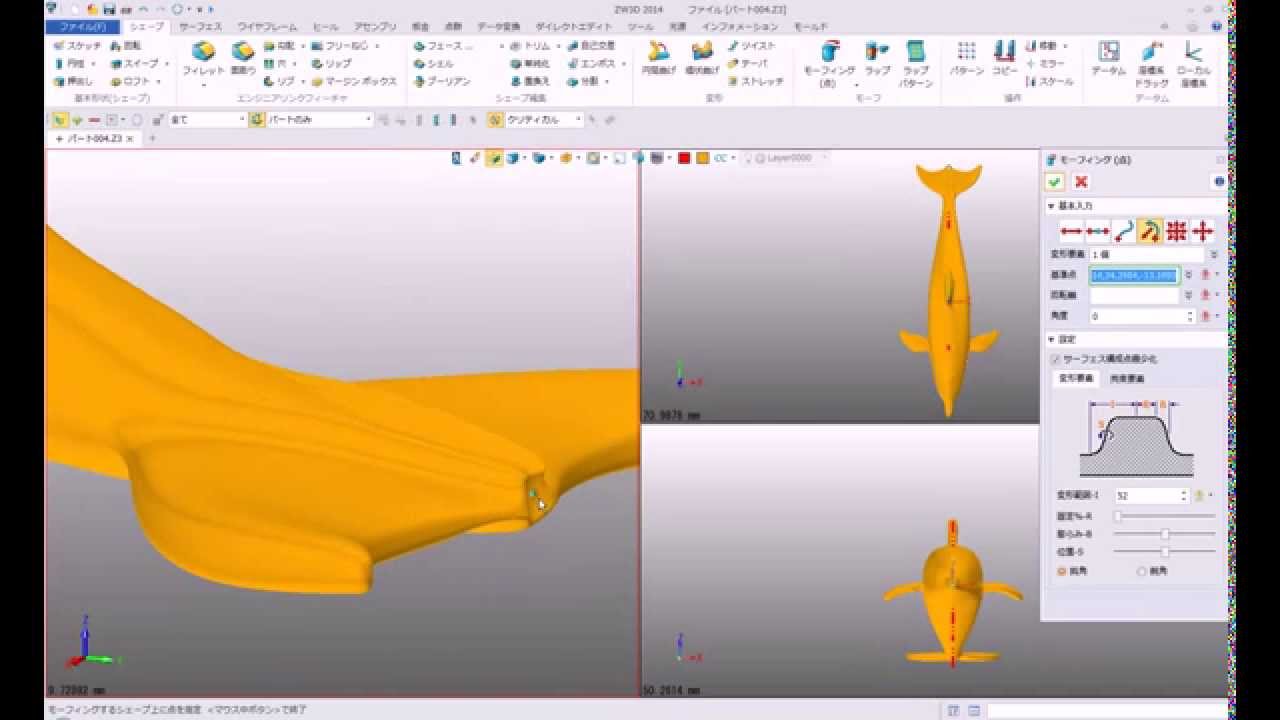The width and height of the screenshot is (1280, 720).
Task: Confirm morphing with the green checkmark button
Action: click(x=1054, y=182)
